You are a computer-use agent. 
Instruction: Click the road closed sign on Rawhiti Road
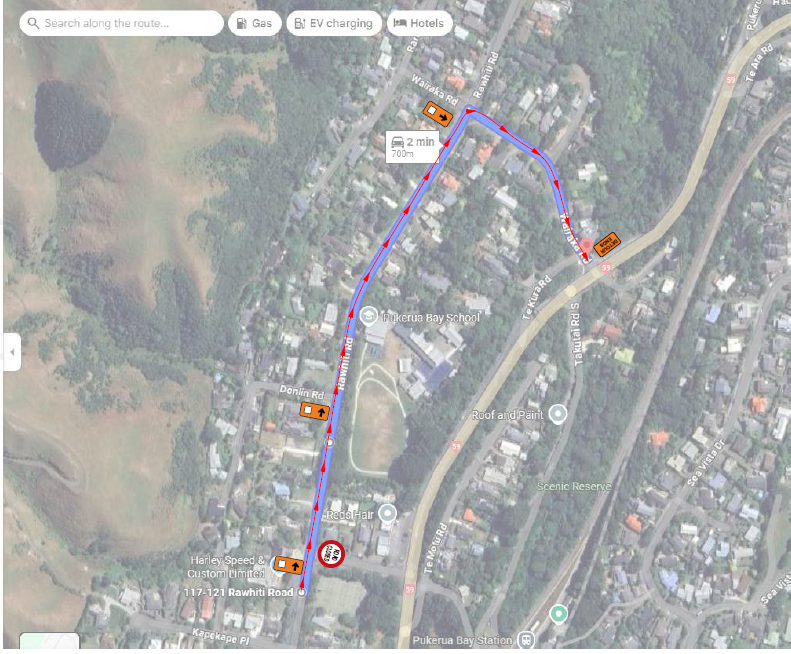tap(331, 554)
